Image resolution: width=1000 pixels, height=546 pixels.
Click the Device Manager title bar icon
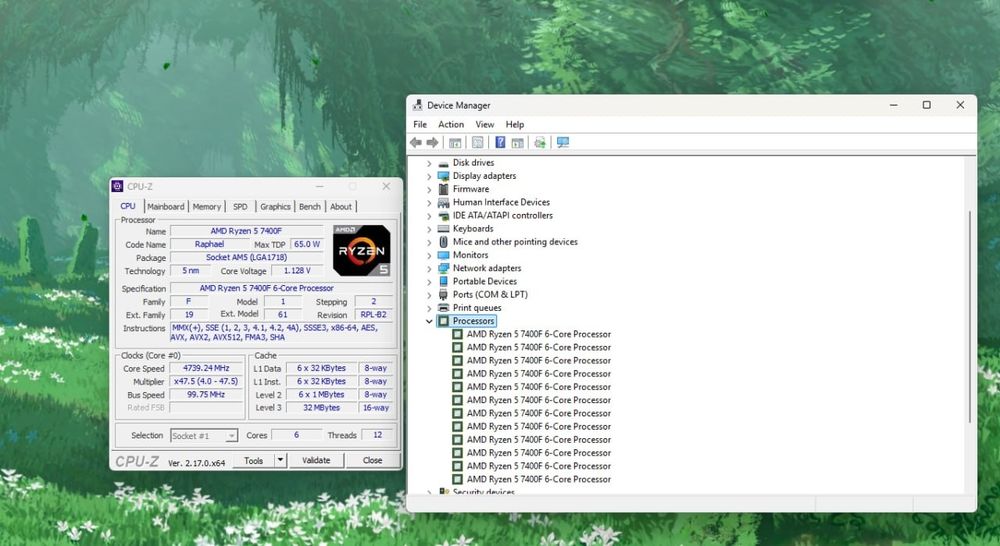tap(417, 105)
